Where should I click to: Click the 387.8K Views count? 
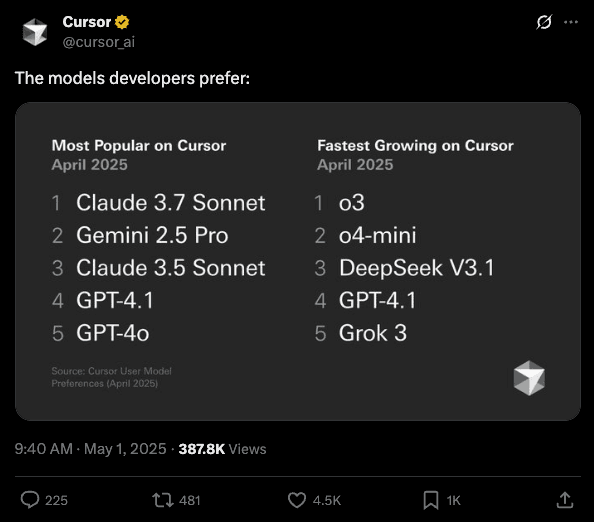[222, 449]
